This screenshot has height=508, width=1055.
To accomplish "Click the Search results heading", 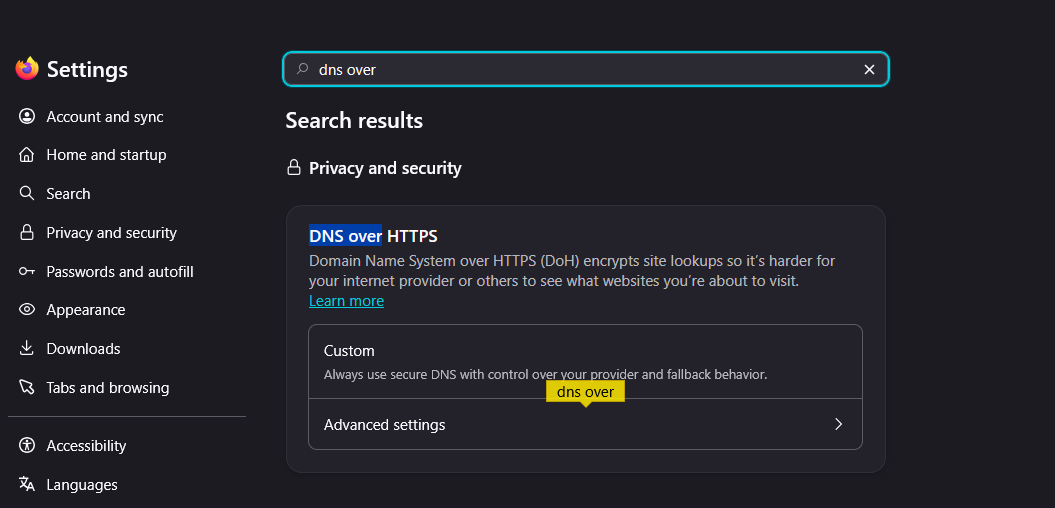I will (x=354, y=120).
